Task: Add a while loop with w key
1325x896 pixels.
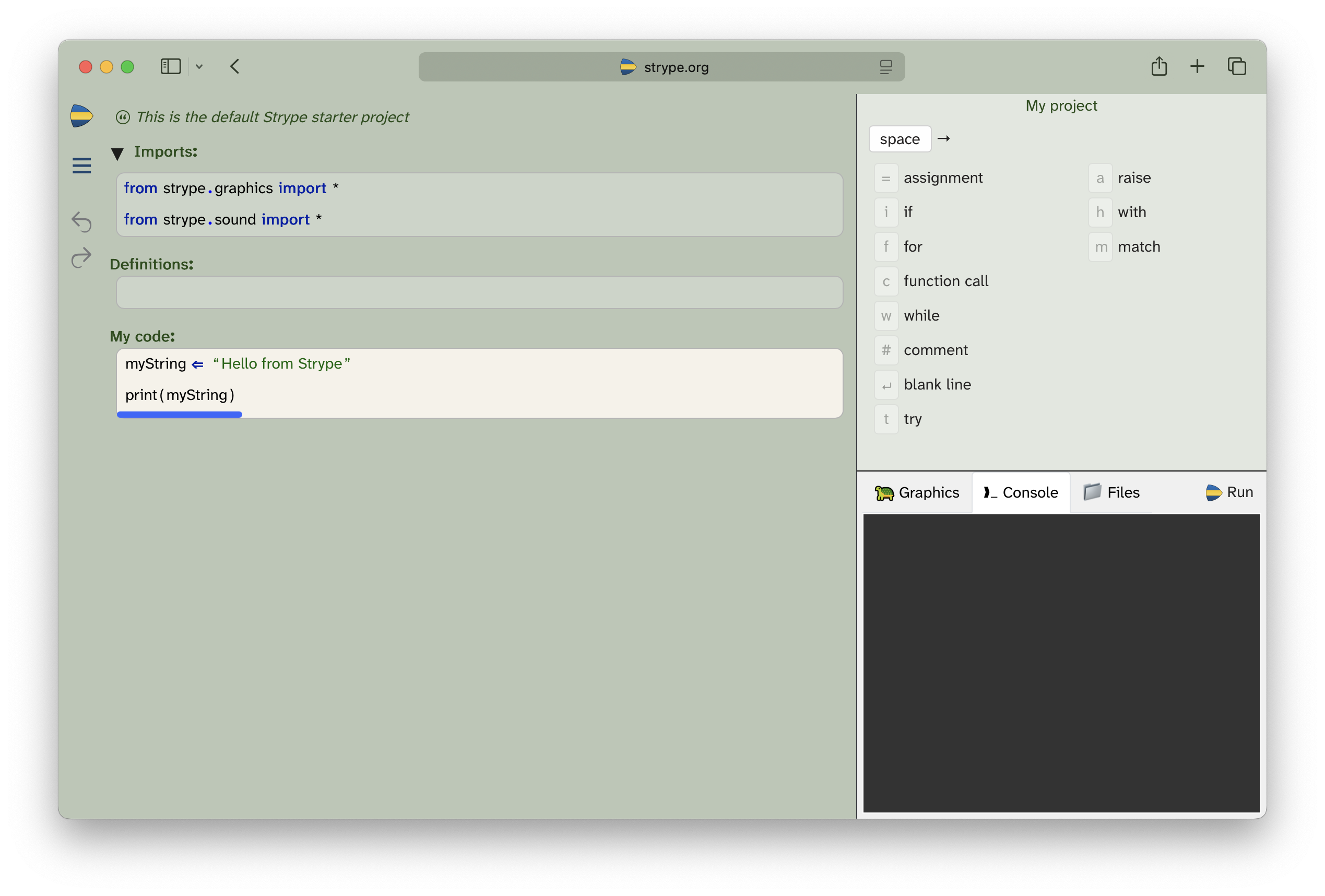Action: coord(886,316)
